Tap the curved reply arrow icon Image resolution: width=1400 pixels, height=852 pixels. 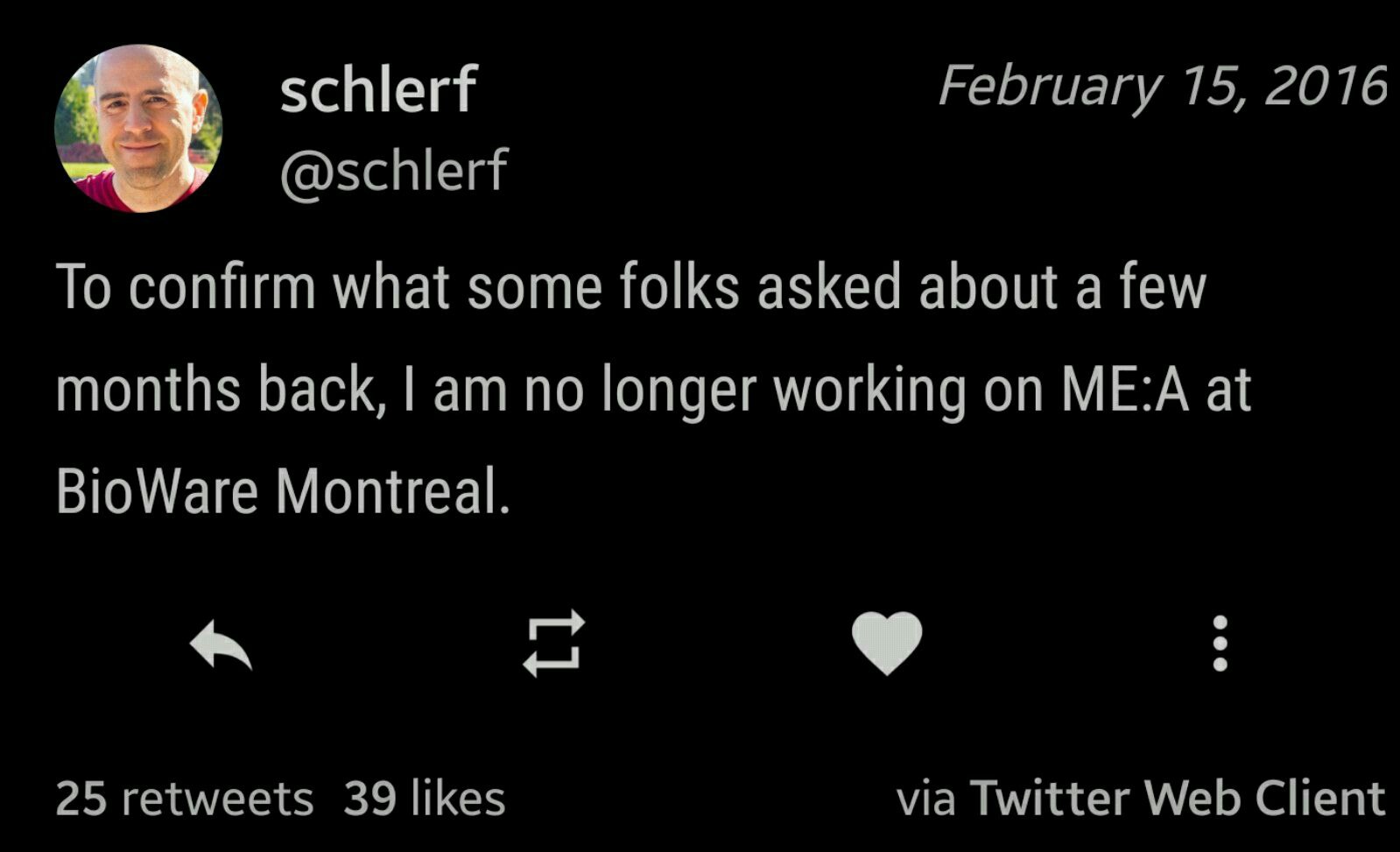221,645
